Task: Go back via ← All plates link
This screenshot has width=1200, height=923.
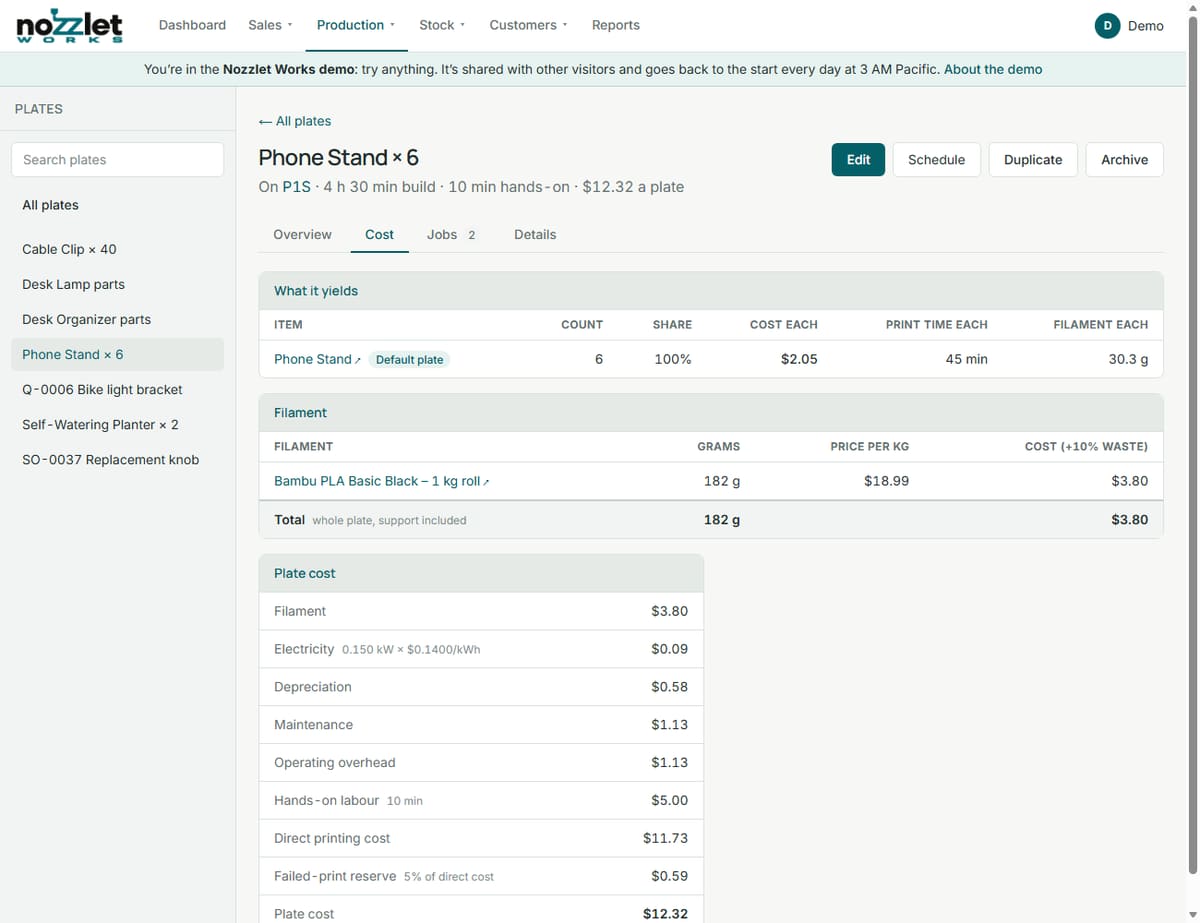Action: click(295, 121)
